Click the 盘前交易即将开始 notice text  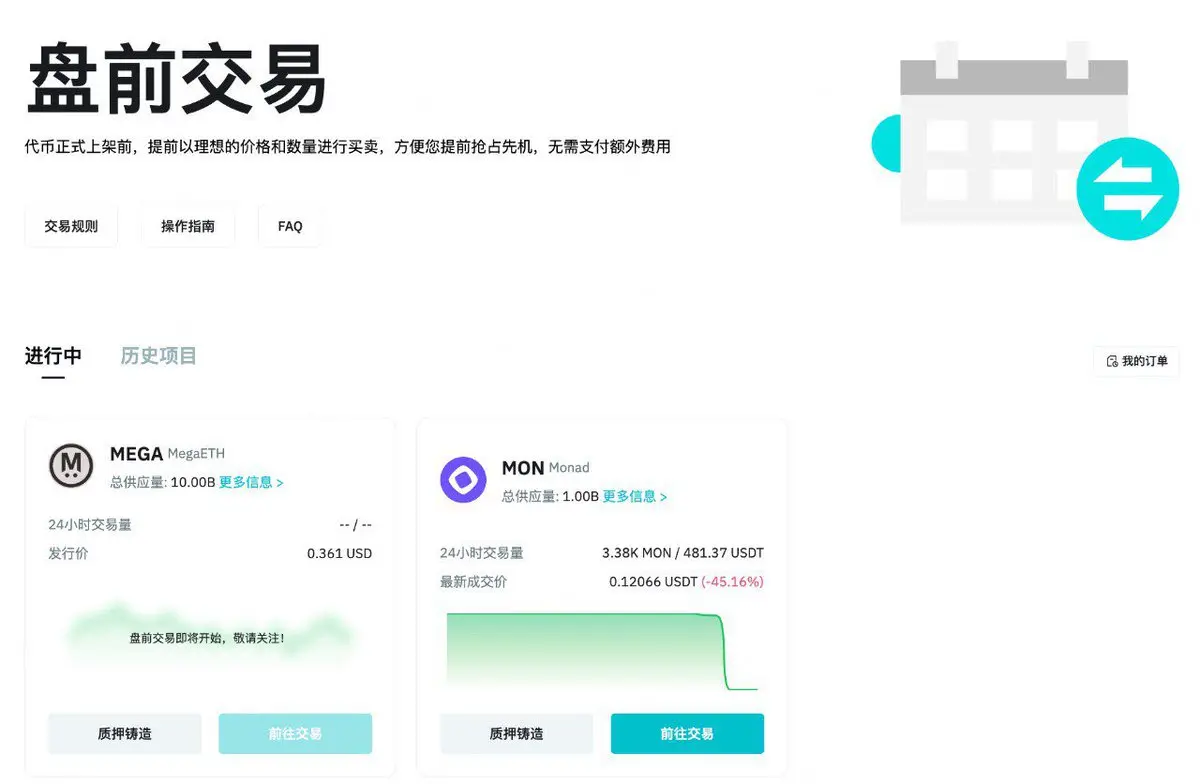(x=207, y=637)
